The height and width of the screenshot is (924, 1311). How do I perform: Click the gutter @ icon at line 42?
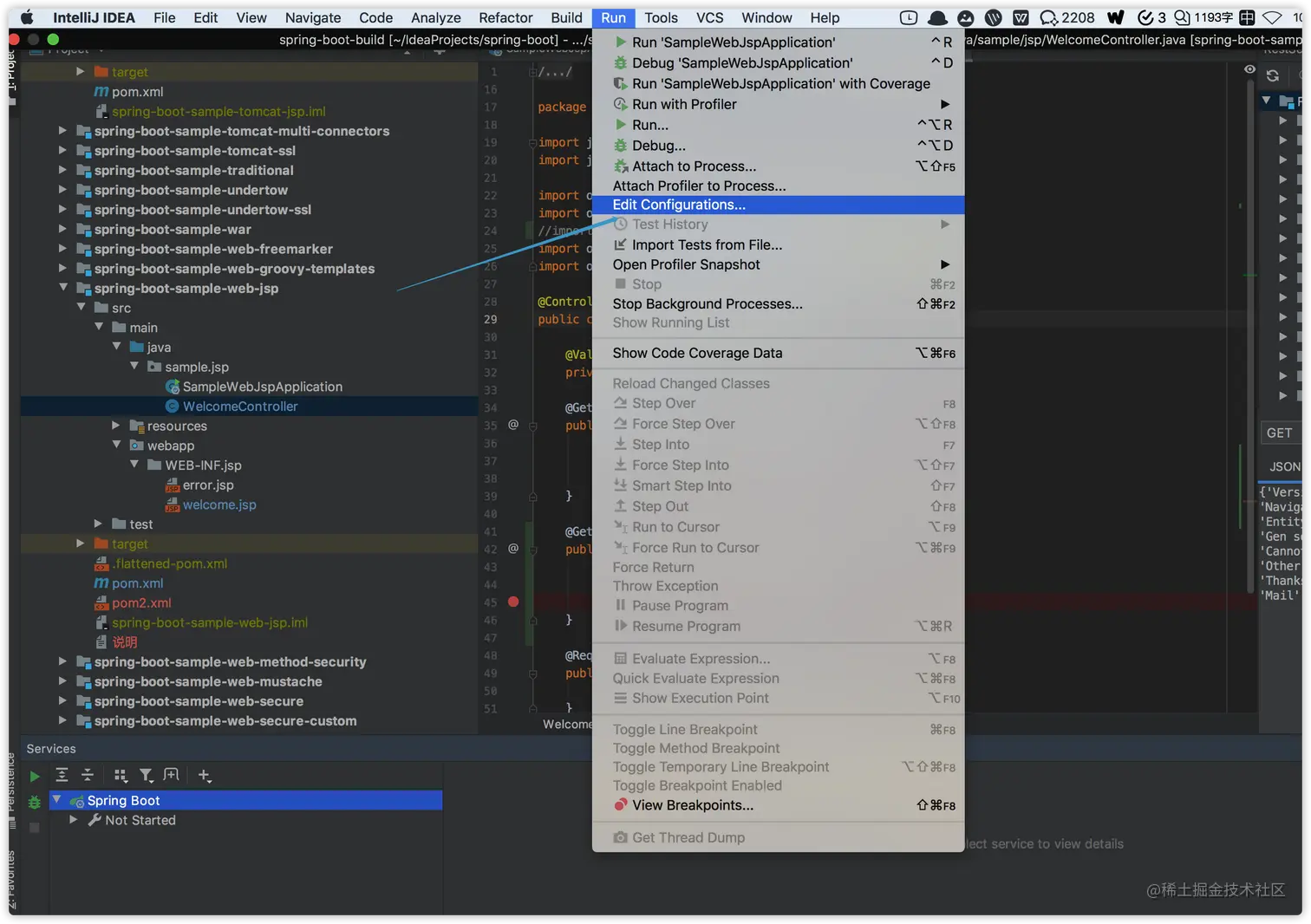point(513,549)
